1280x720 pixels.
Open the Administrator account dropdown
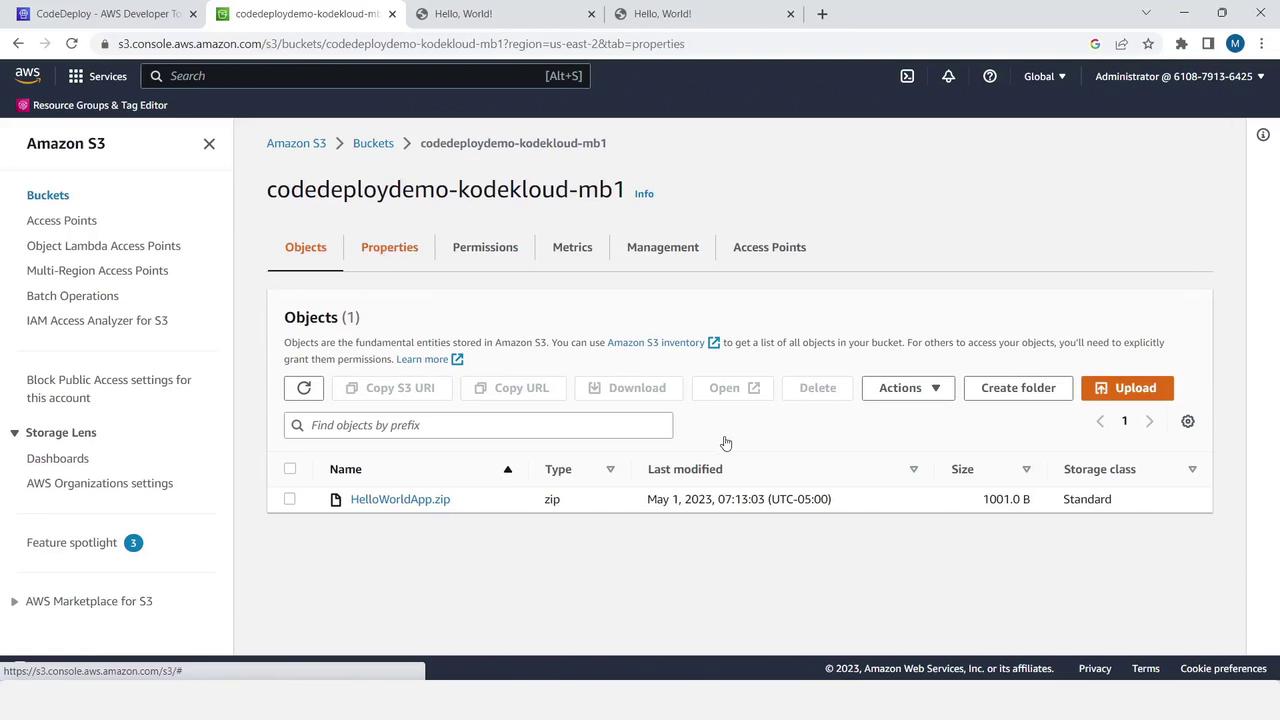pos(1180,76)
